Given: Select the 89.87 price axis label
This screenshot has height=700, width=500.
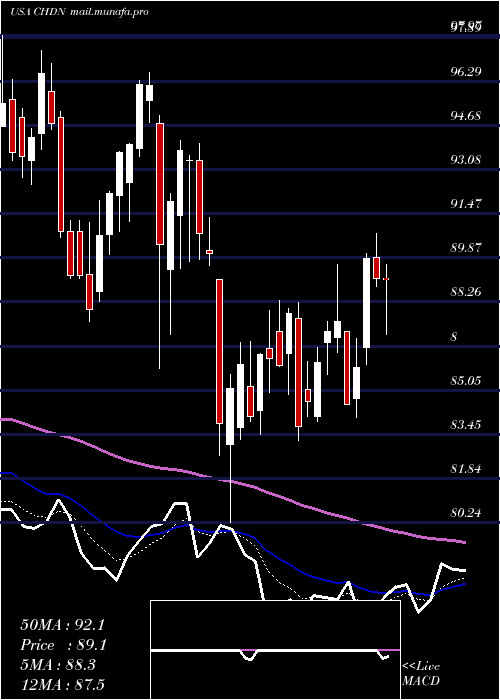Looking at the screenshot, I should (466, 247).
